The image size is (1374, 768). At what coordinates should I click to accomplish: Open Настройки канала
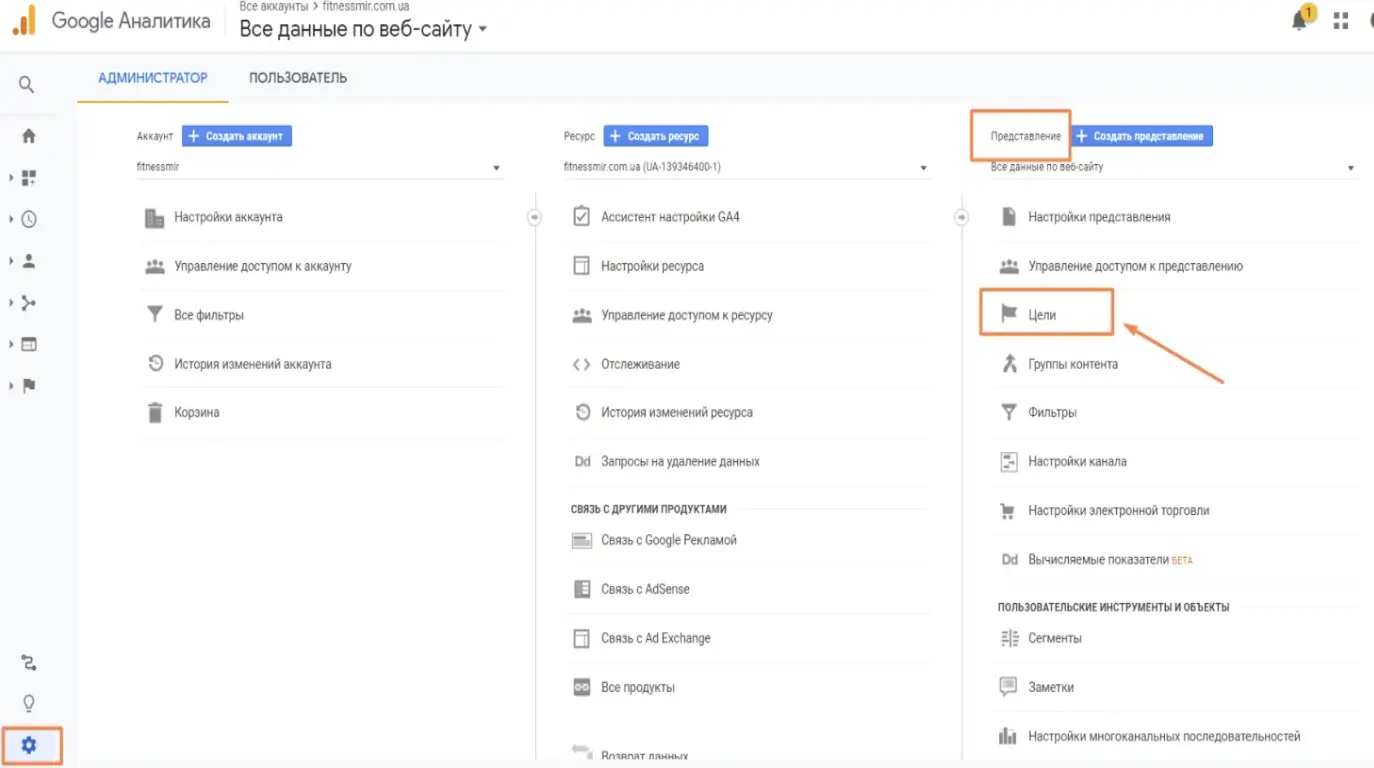1077,461
